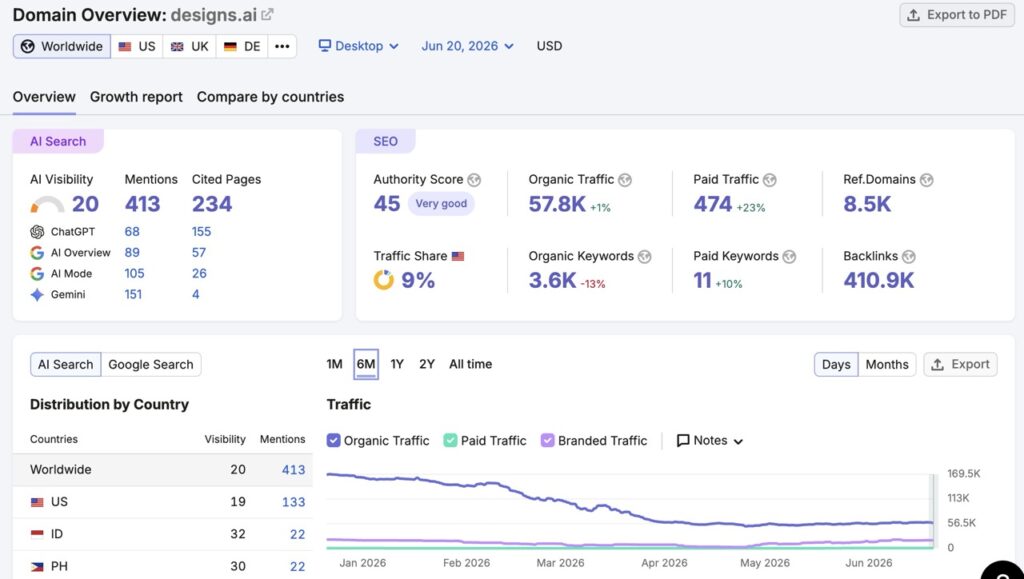This screenshot has height=579, width=1024.
Task: Click globe icon next to Paid Traffic
Action: (x=770, y=180)
